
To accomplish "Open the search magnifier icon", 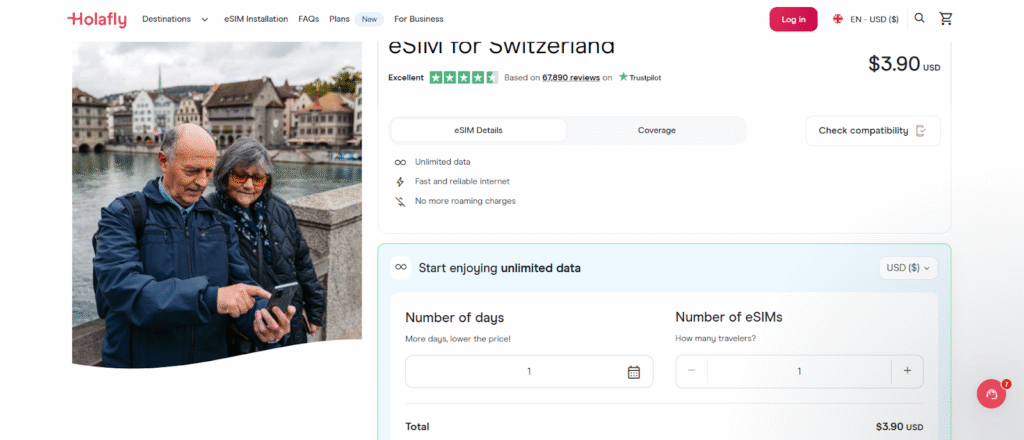I will pos(919,18).
